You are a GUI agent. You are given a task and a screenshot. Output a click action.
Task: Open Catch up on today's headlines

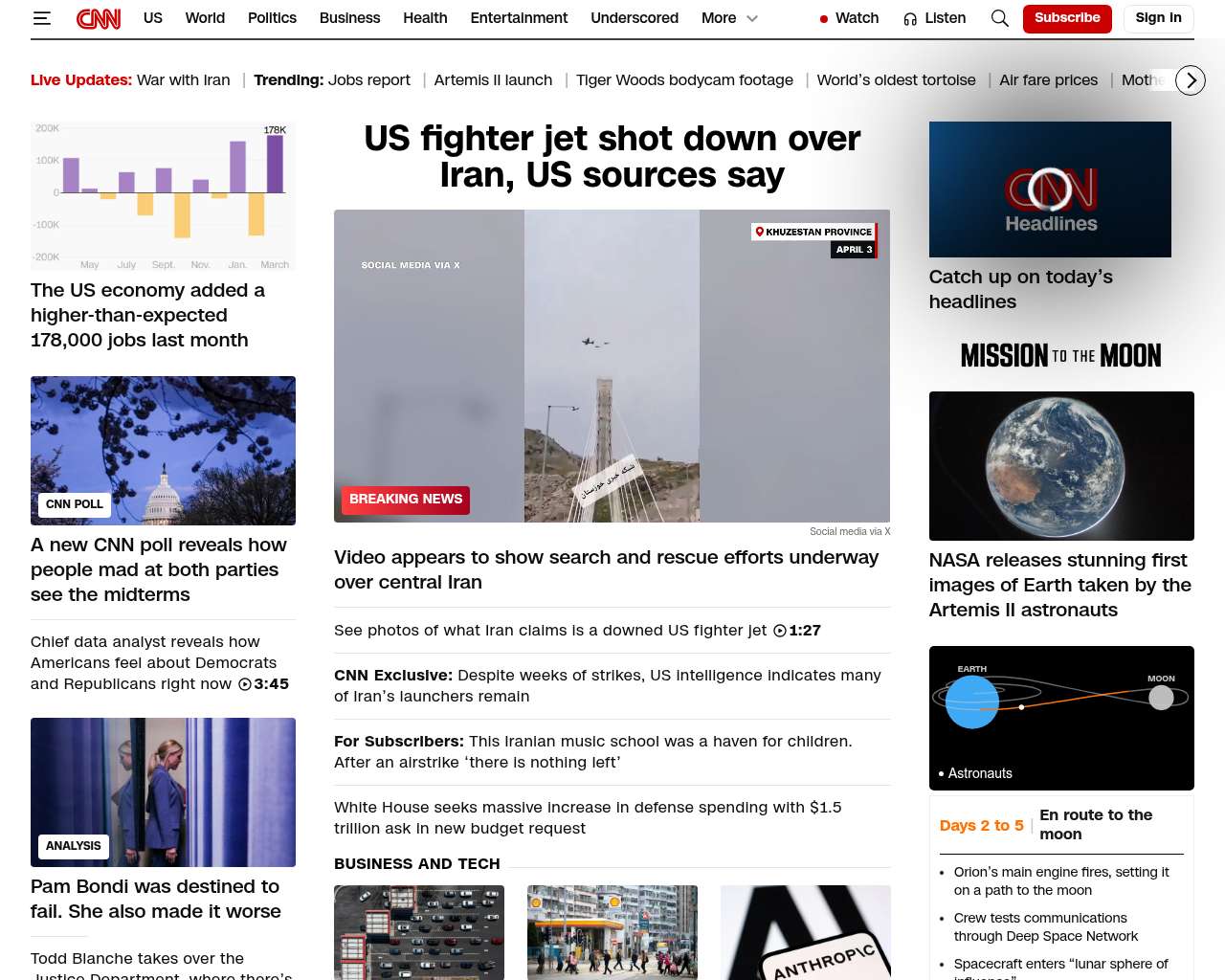tap(1021, 289)
